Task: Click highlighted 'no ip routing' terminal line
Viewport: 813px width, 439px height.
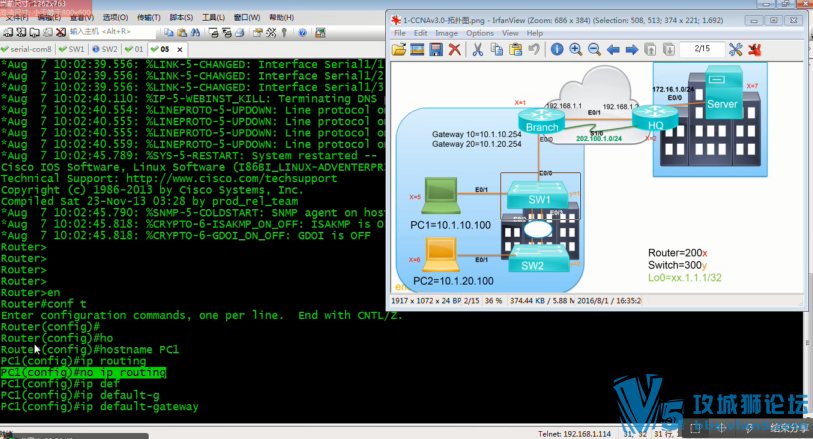Action: tap(83, 372)
